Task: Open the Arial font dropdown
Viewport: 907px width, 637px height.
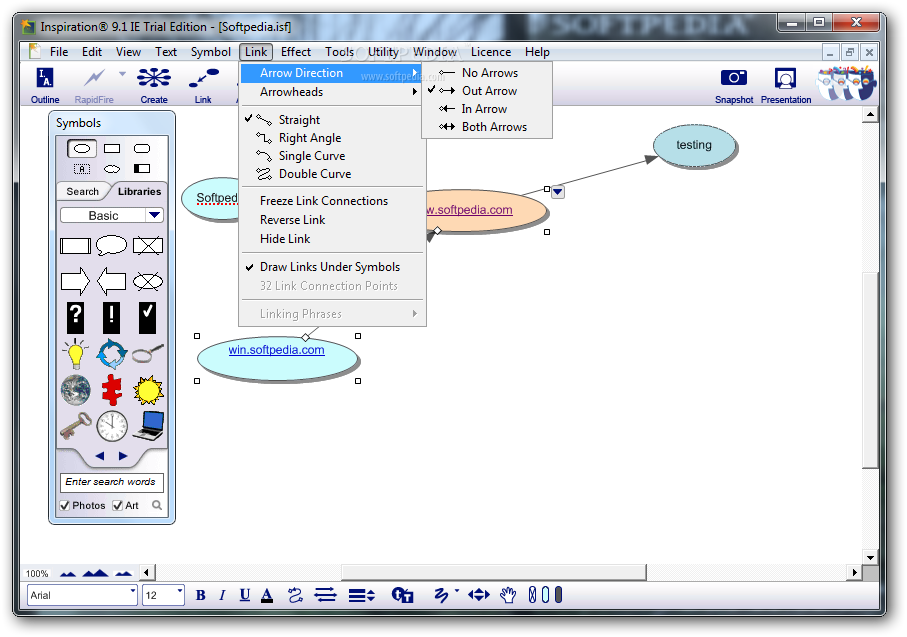Action: [x=132, y=591]
